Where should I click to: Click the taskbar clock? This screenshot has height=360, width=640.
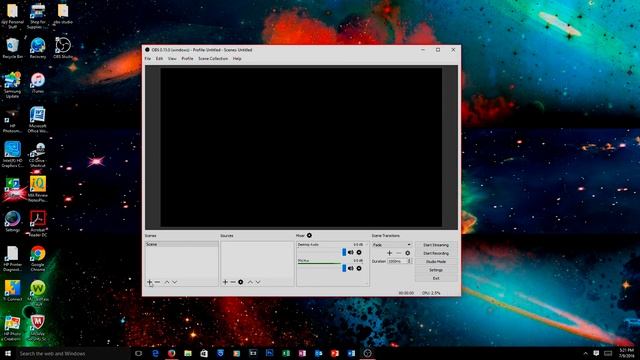(627, 353)
